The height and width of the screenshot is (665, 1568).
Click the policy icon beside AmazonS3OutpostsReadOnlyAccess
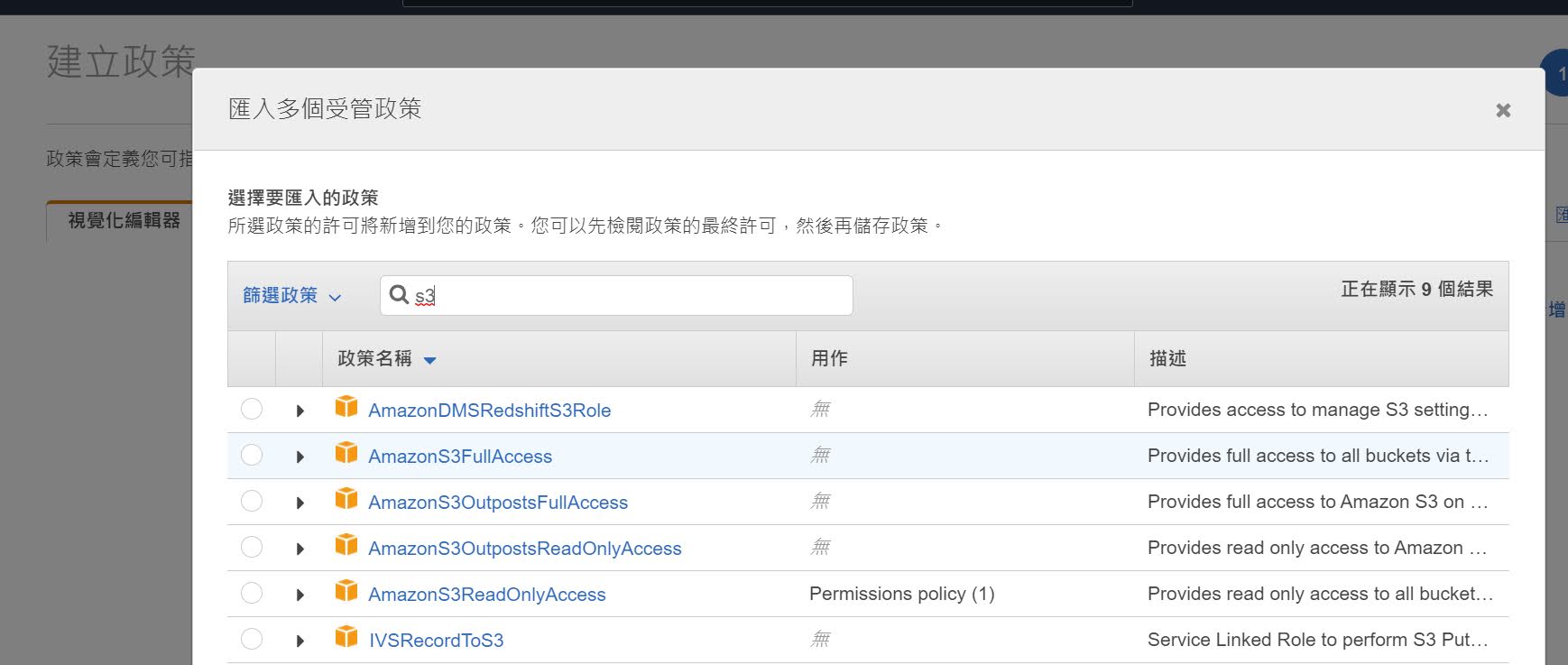coord(346,545)
